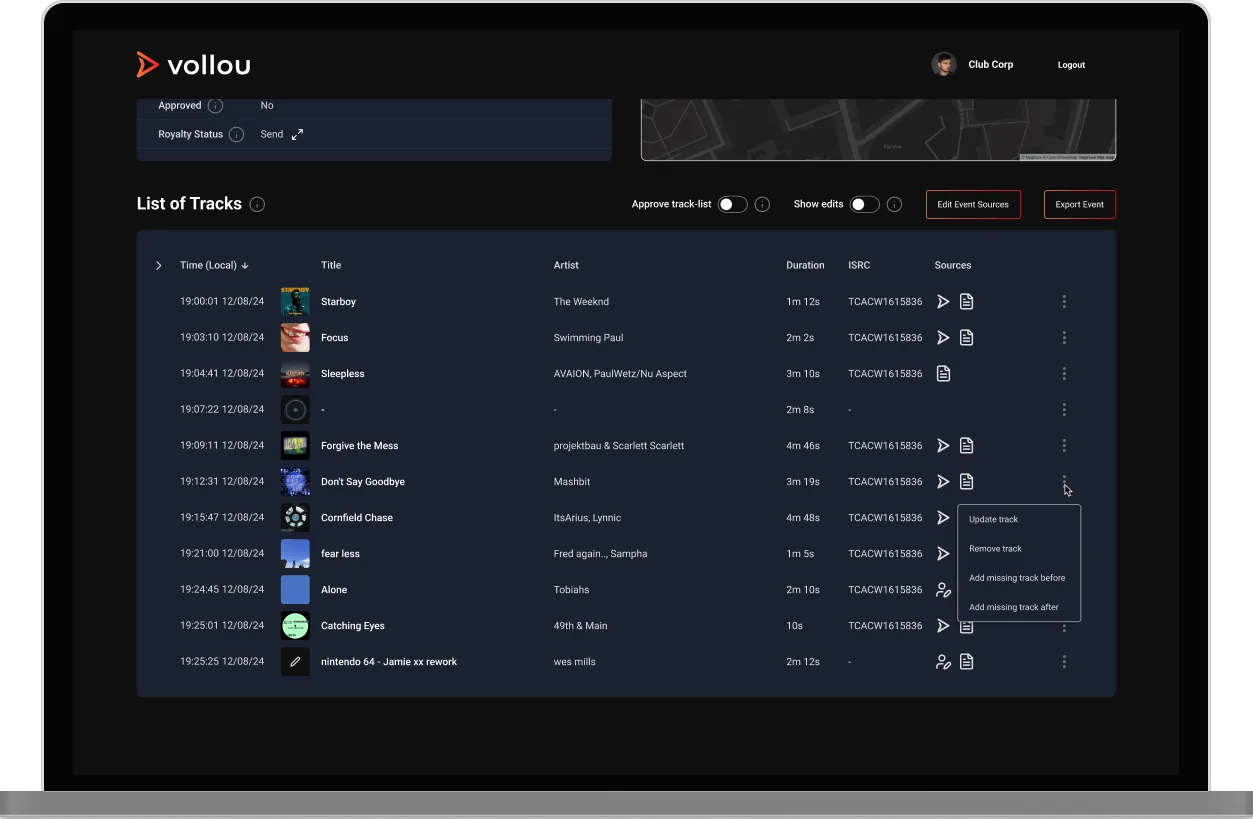This screenshot has height=819, width=1253.
Task: Open the document source icon for Focus
Action: coord(966,337)
